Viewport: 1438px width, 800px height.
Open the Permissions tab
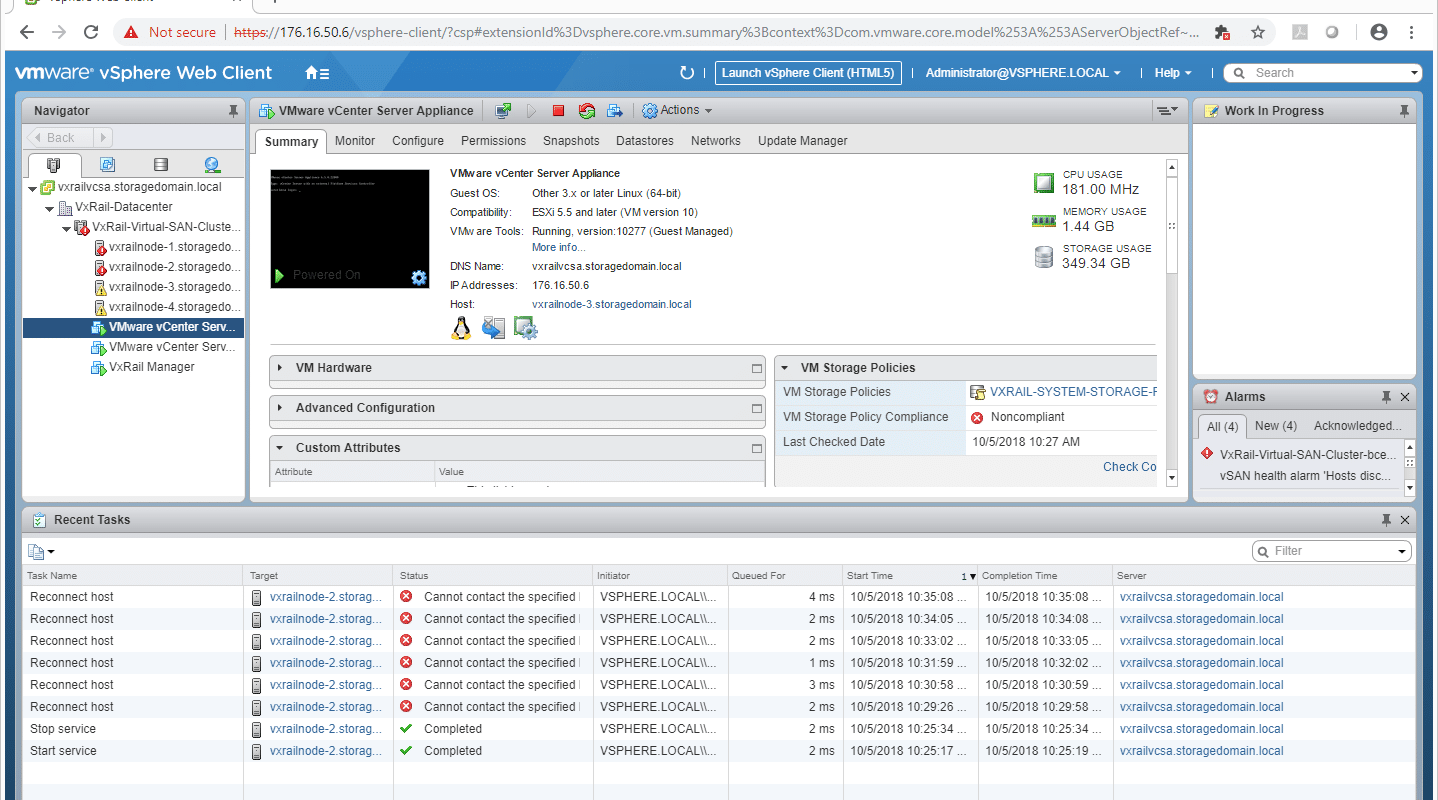tap(493, 141)
